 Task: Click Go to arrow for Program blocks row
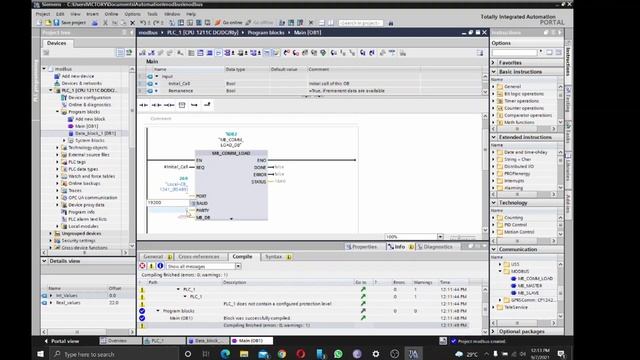click(x=363, y=311)
